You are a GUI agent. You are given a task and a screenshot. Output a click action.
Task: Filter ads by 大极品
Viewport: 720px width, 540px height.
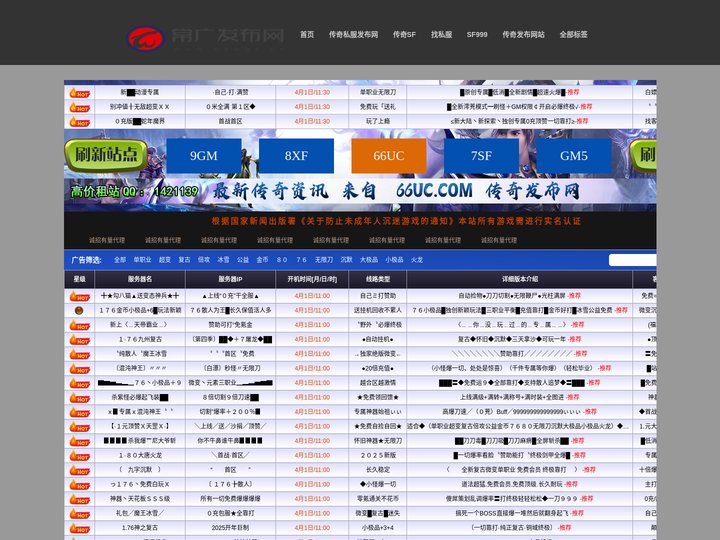tap(369, 259)
